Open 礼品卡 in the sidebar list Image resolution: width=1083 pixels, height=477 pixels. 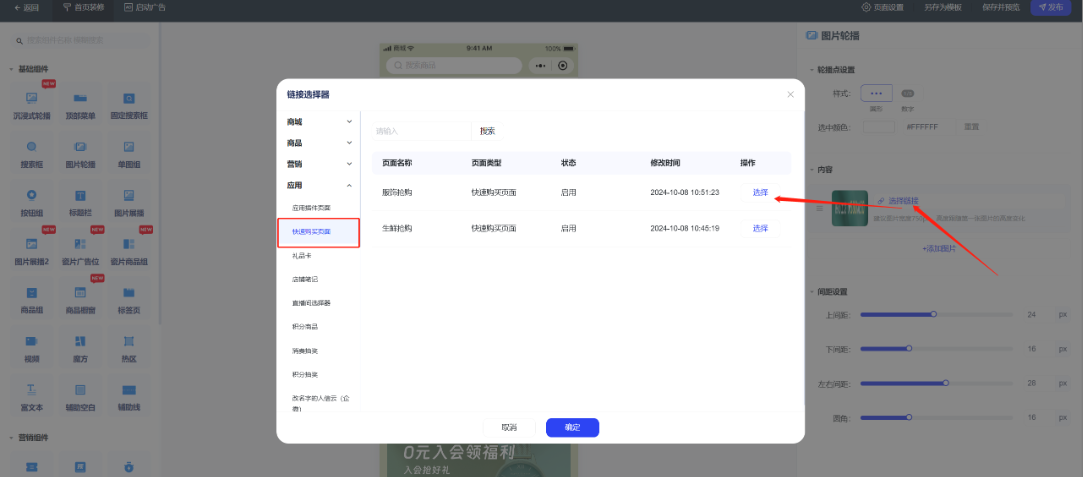(x=288, y=256)
